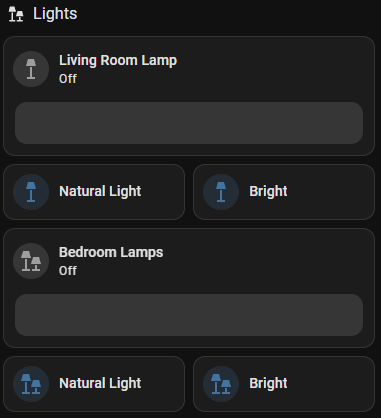Activate Bright scene for Bedroom Lamps
The image size is (381, 418).
(284, 384)
